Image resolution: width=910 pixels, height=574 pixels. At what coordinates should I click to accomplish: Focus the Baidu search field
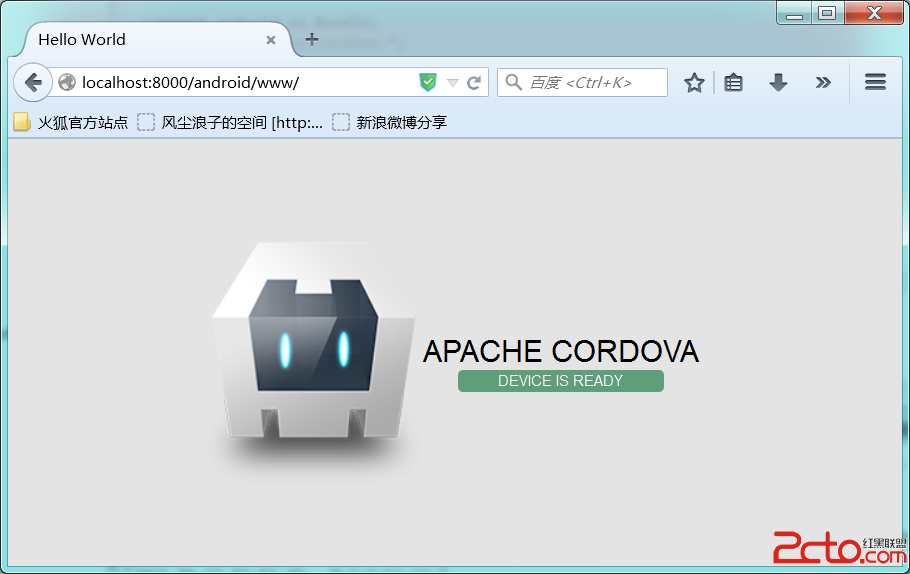(583, 82)
